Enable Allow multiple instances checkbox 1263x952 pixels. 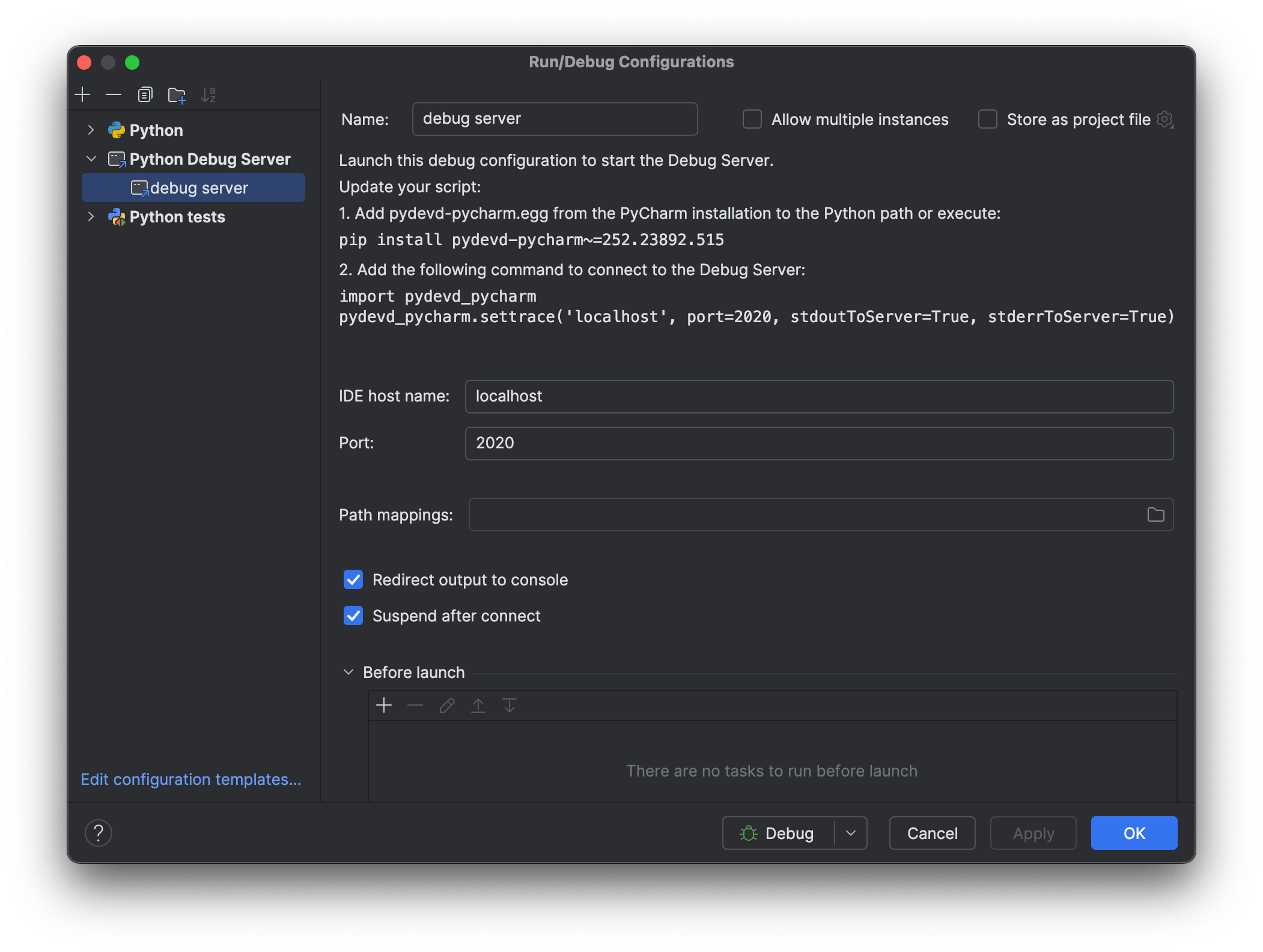click(x=752, y=120)
